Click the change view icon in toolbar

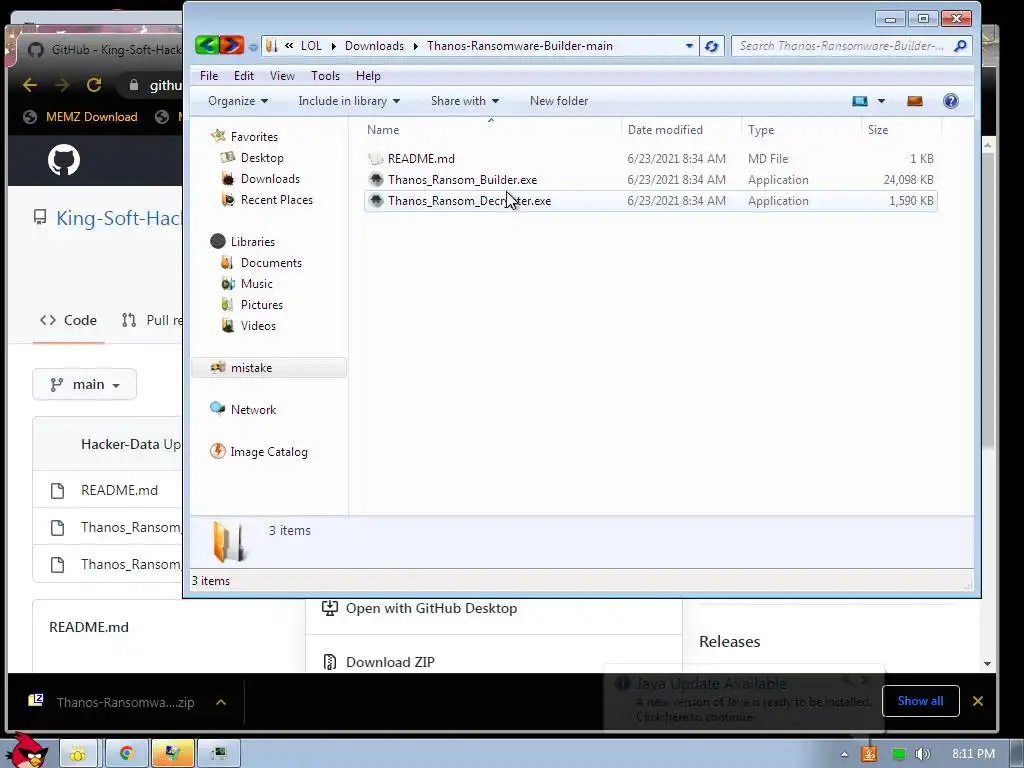(860, 101)
